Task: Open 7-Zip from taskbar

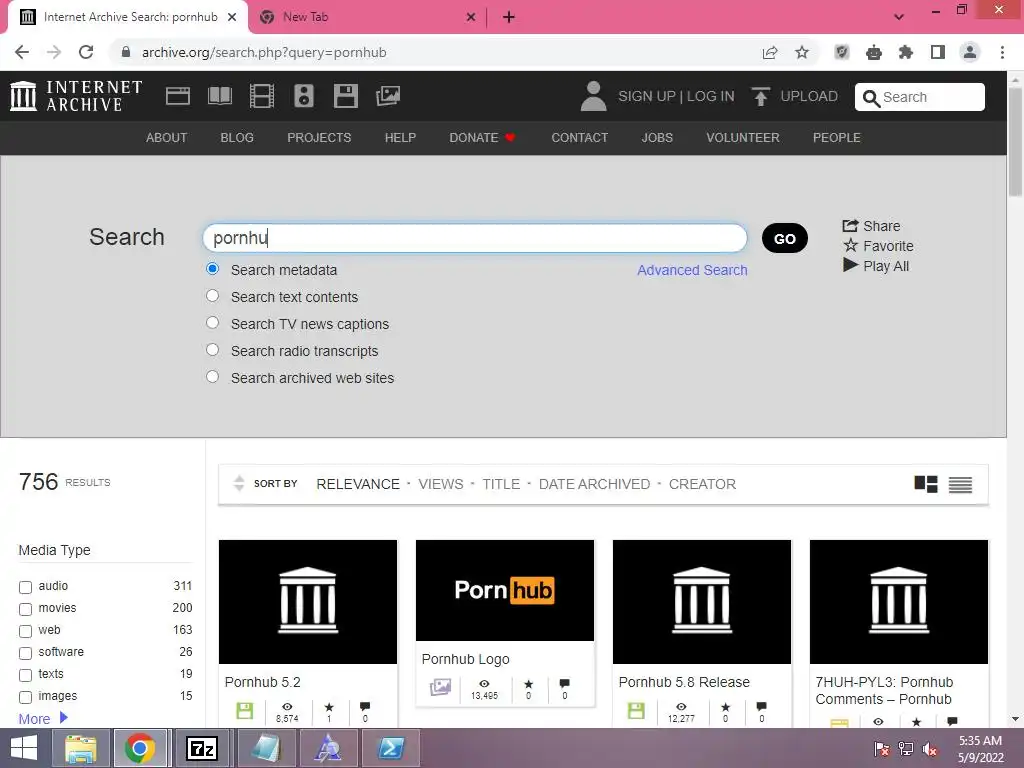Action: [201, 748]
